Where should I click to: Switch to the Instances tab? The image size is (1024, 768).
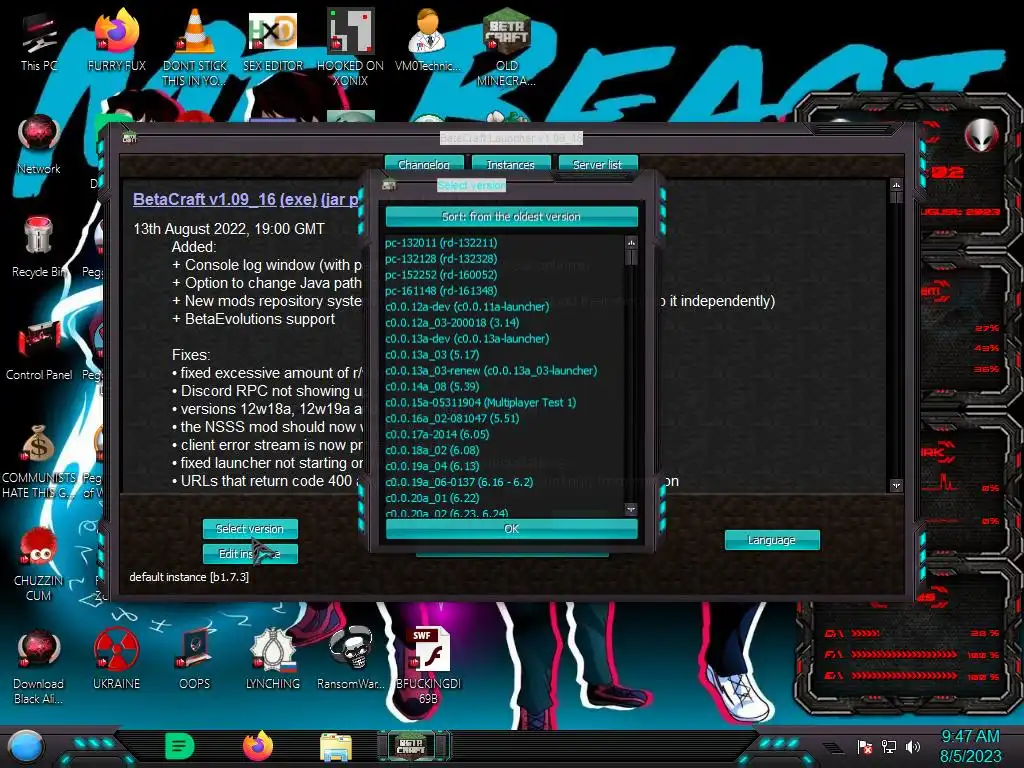point(511,164)
